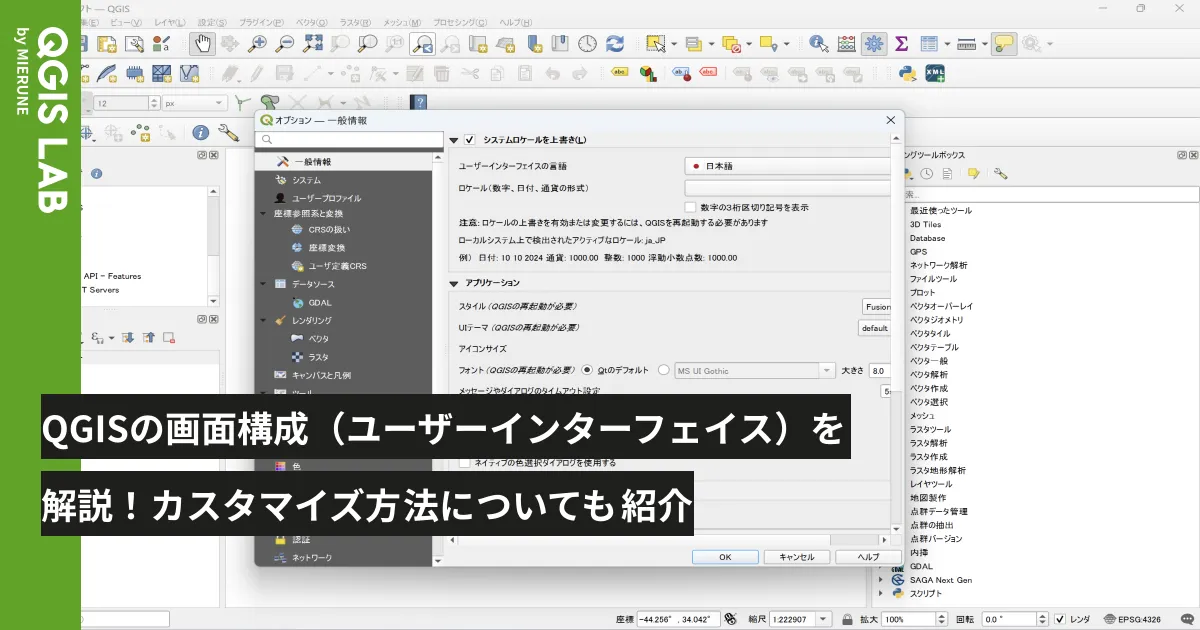Viewport: 1200px width, 630px height.
Task: Select the Pan Map hand tool
Action: [x=202, y=43]
